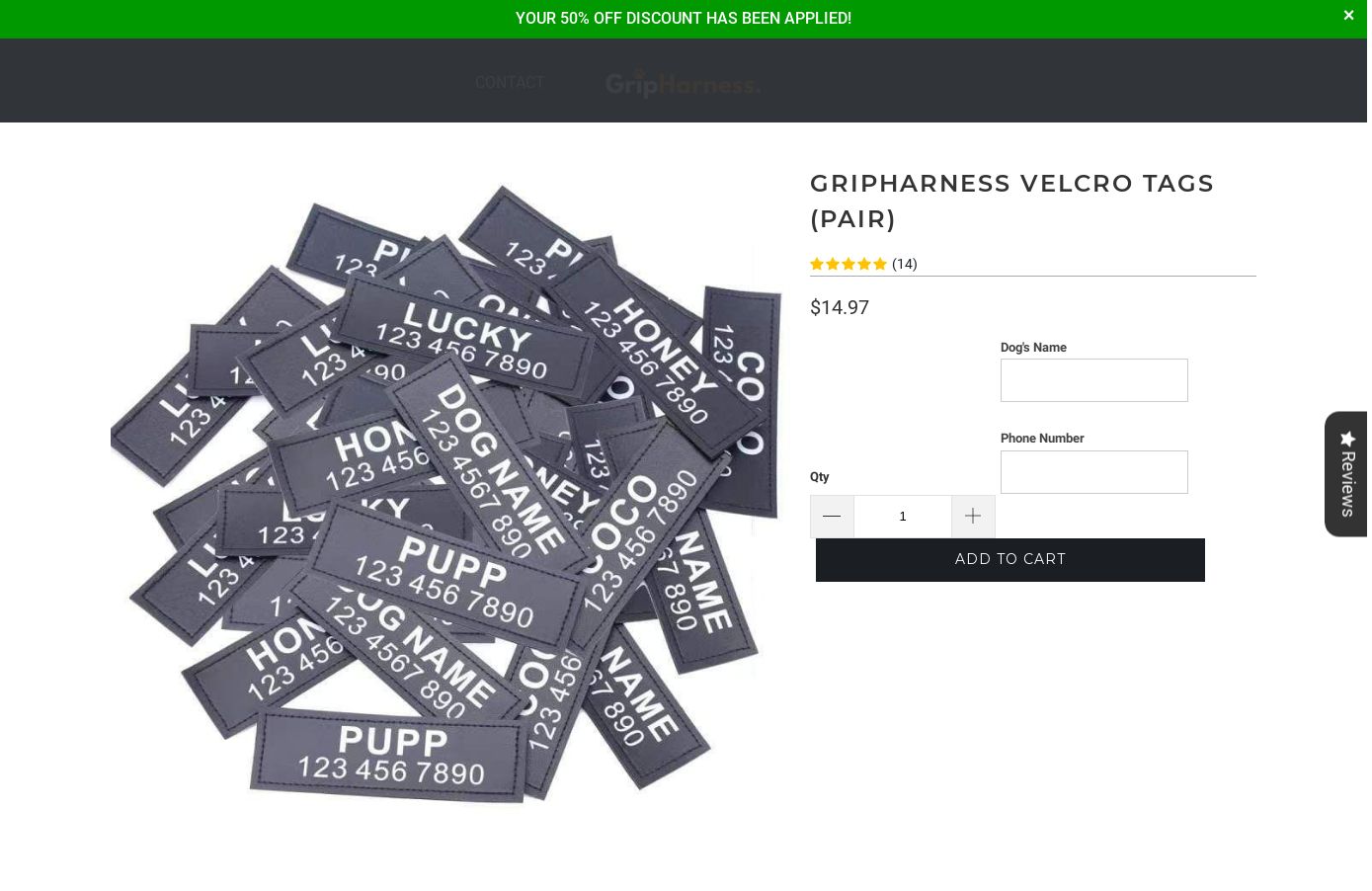Image resolution: width=1372 pixels, height=891 pixels.
Task: Focus the Dog's Name input field
Action: tap(1094, 380)
